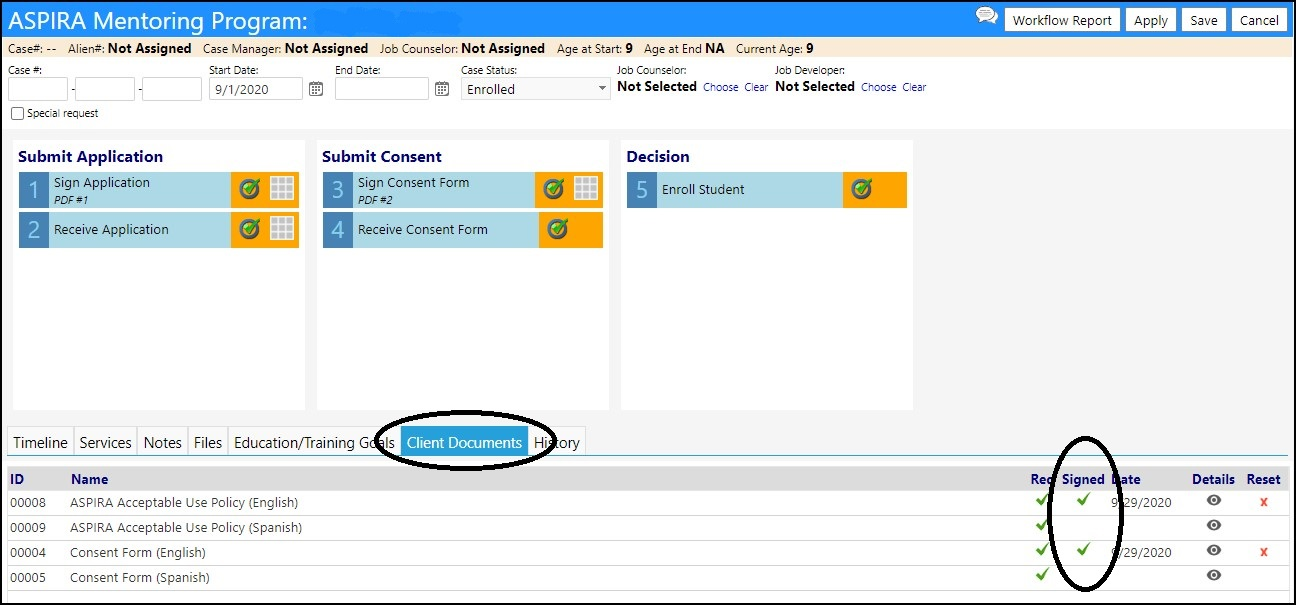Click checkmark icon for Receive Consent Form step
The width and height of the screenshot is (1296, 605).
558,229
